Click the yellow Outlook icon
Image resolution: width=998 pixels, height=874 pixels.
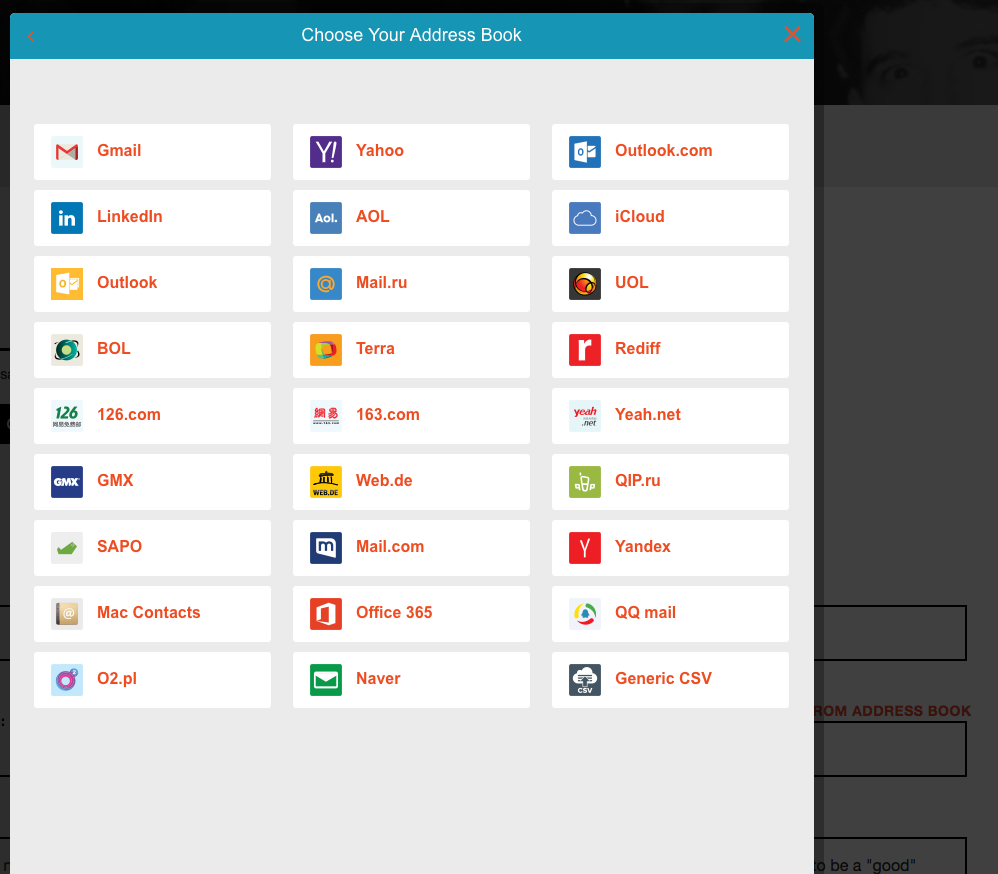point(67,284)
